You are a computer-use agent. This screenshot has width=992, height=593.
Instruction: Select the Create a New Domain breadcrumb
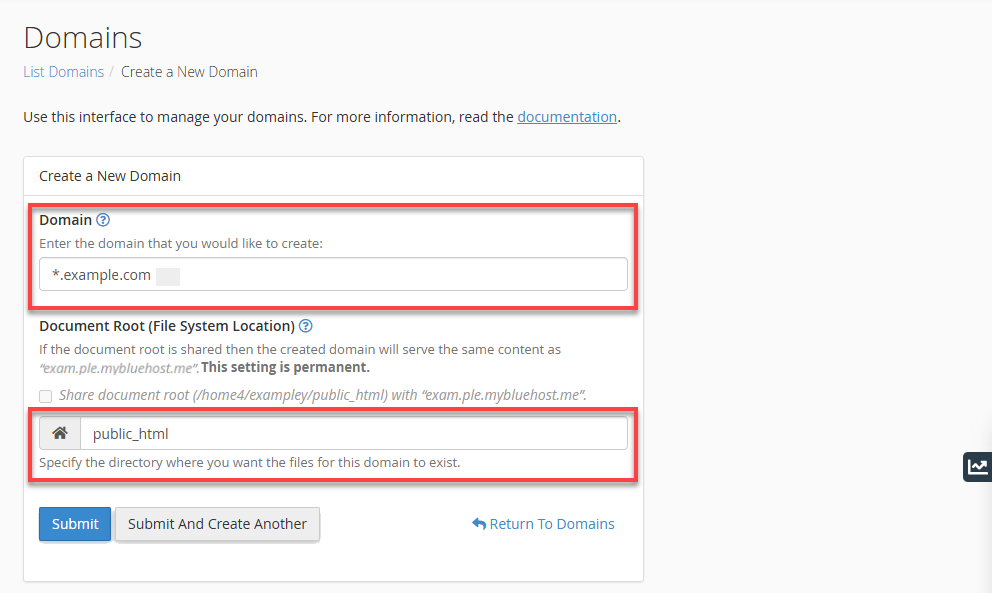coord(189,71)
